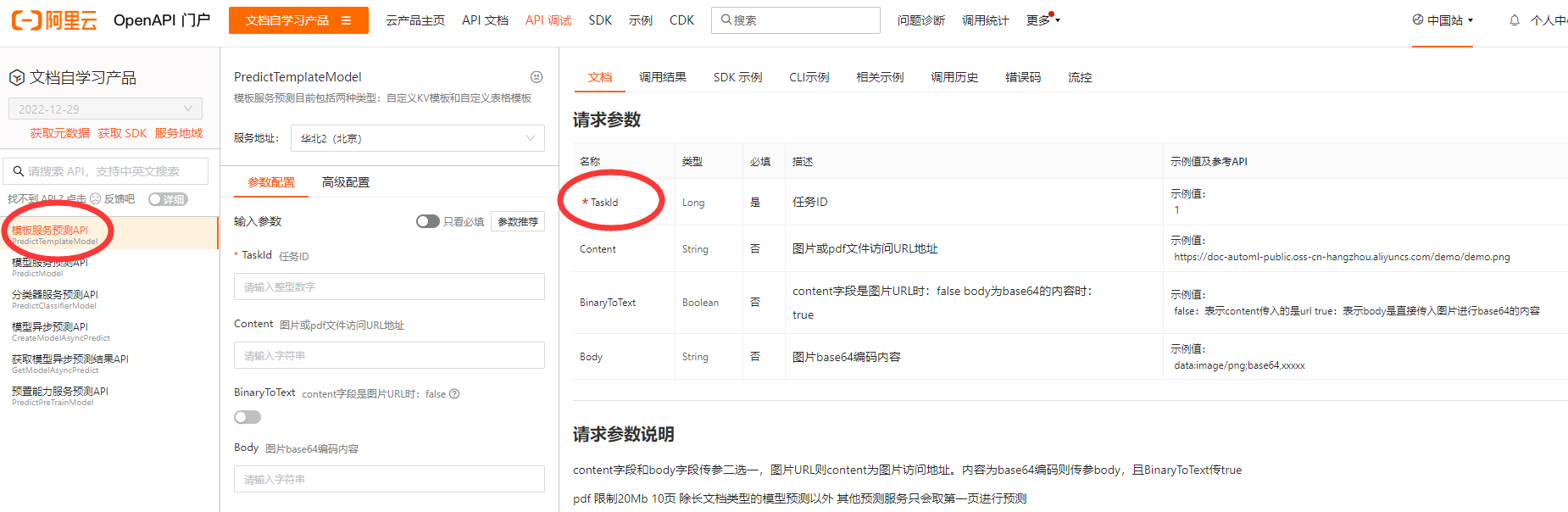
Task: Switch to the 文档 tab
Action: click(x=600, y=77)
